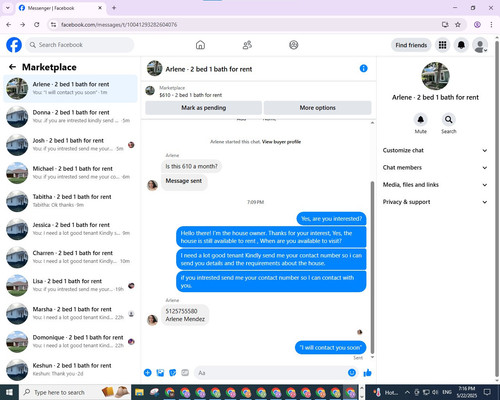
Task: Click Mark as pending button
Action: click(x=203, y=108)
